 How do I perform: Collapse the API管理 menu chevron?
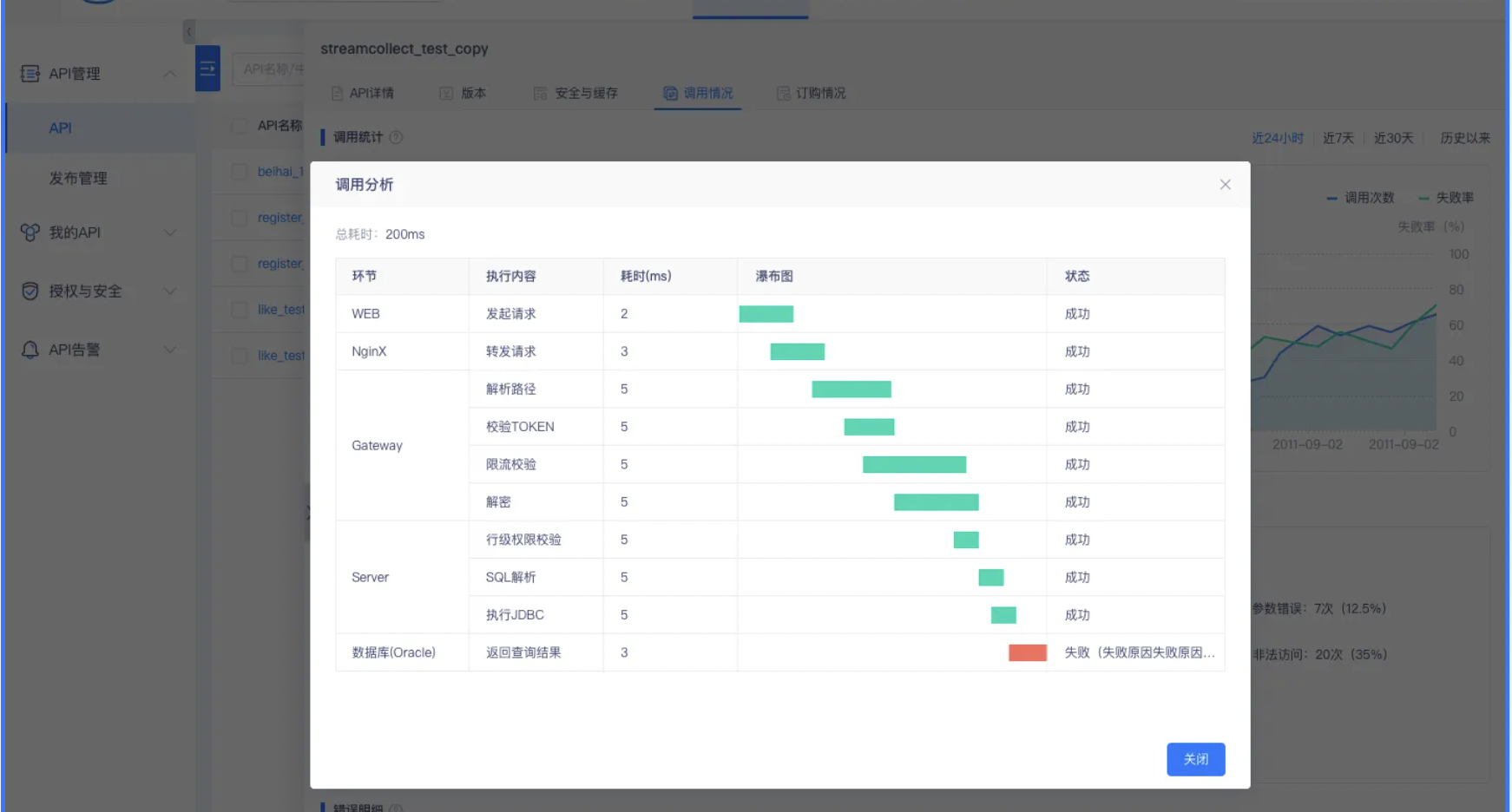tap(170, 74)
